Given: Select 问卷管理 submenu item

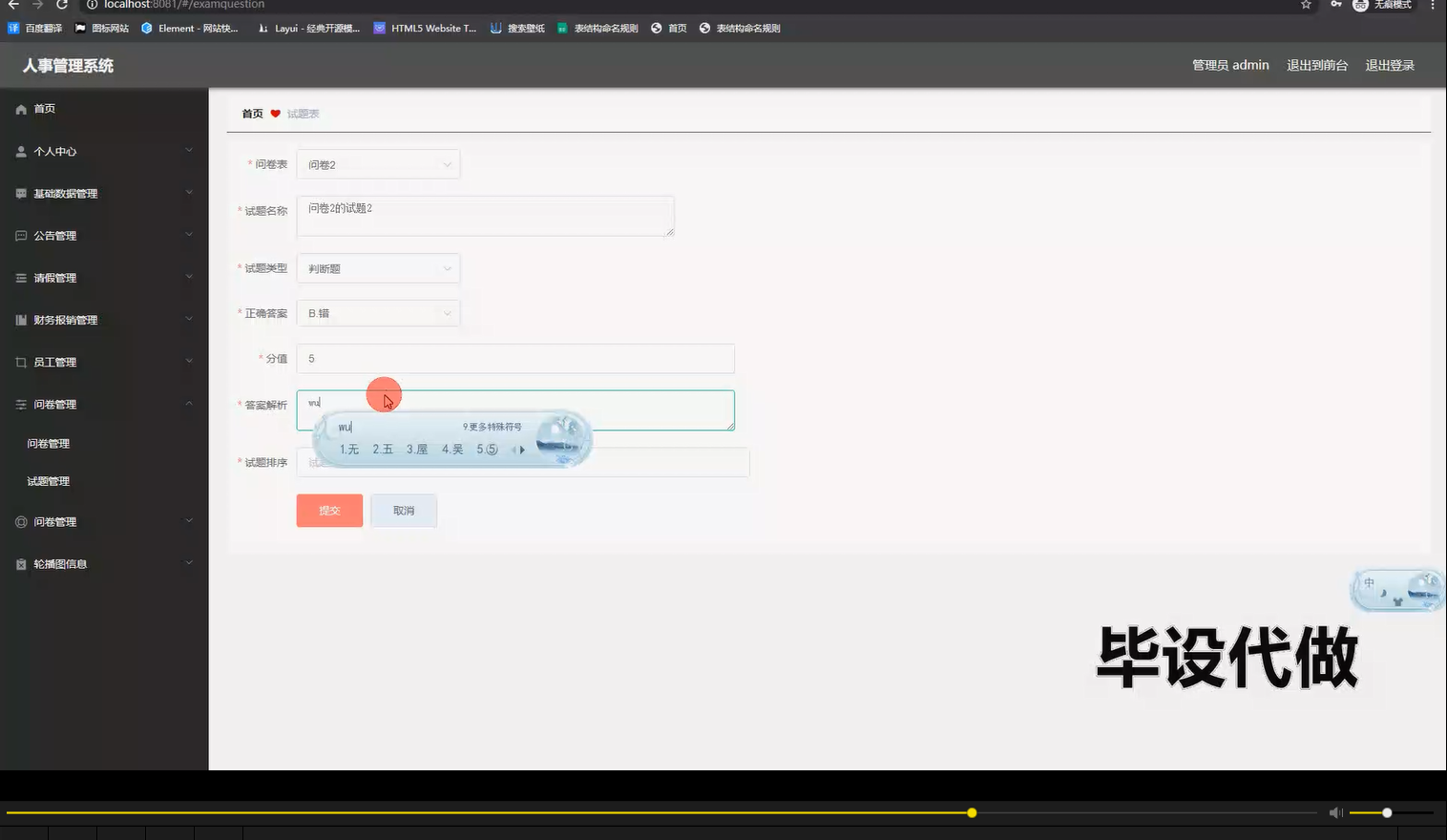Looking at the screenshot, I should click(47, 442).
